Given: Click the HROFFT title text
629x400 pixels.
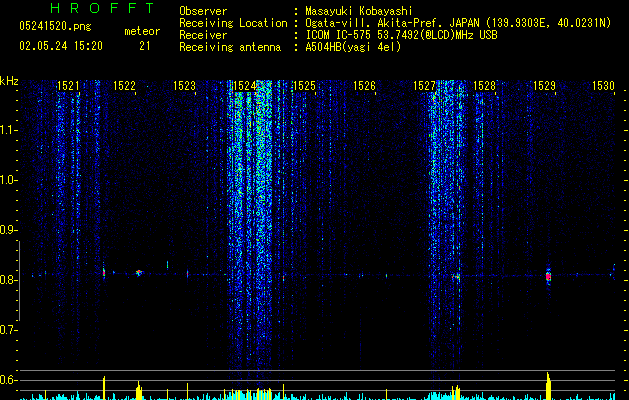Looking at the screenshot, I should click(102, 8).
